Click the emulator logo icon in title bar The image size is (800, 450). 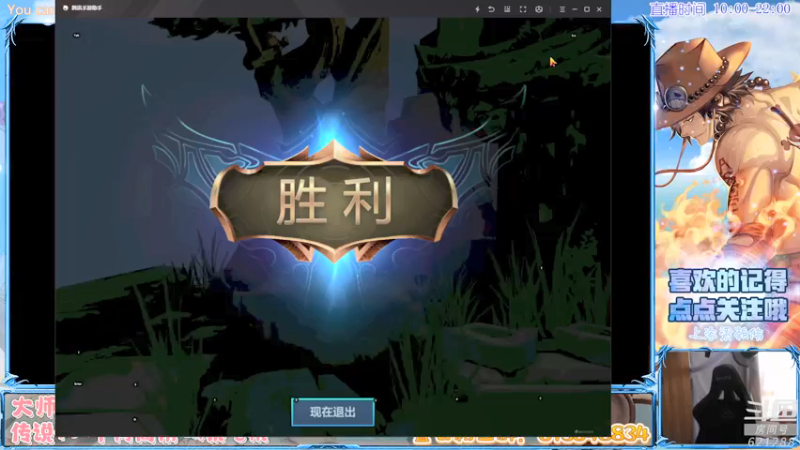65,8
